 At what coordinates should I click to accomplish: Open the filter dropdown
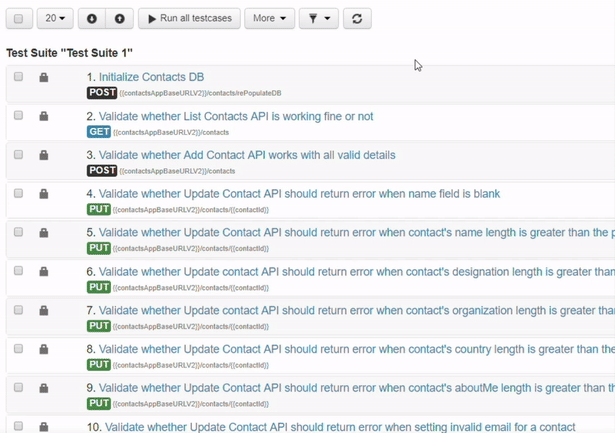pos(319,19)
